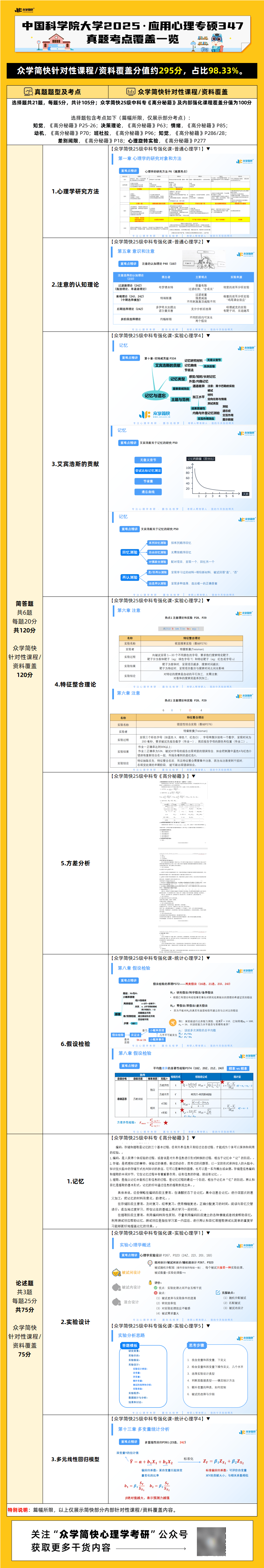Select the subtitle 真题考点覆盖一览
Image resolution: width=264 pixels, height=1568 pixels.
click(x=132, y=39)
